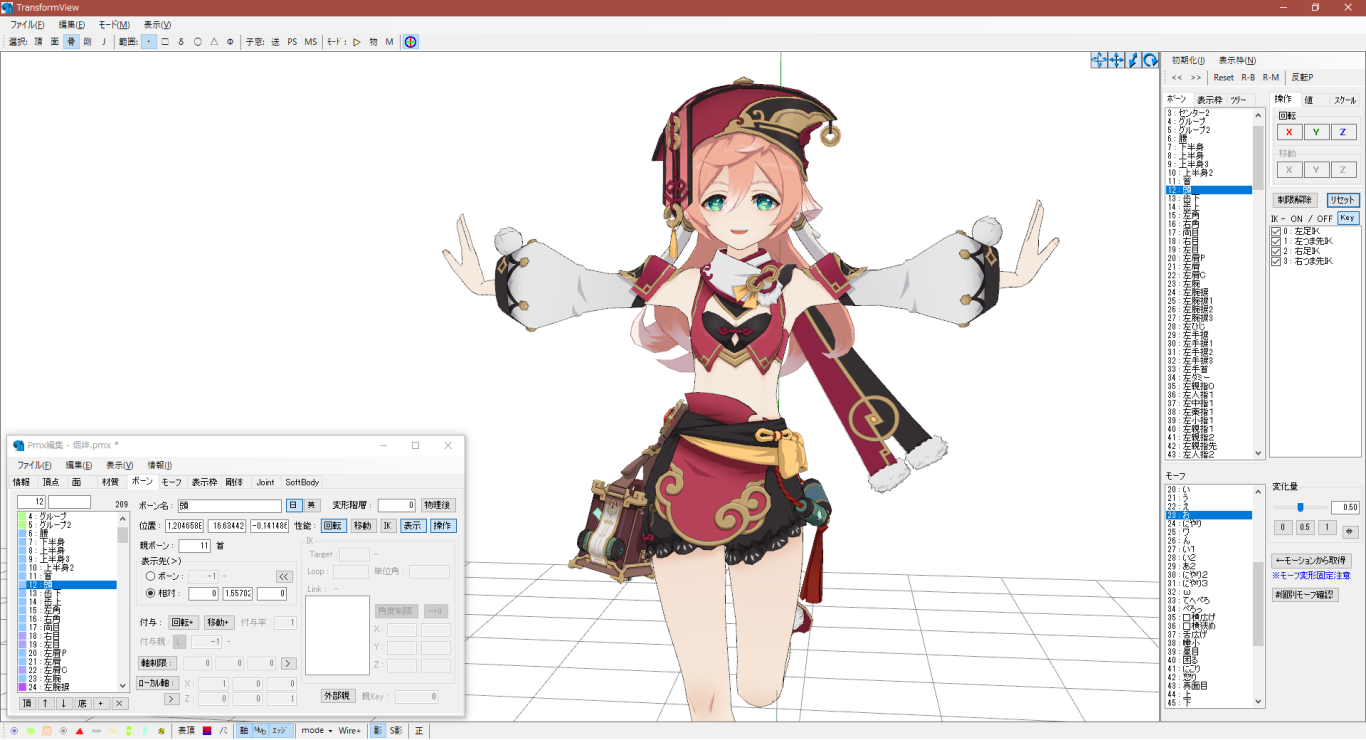Toggle the S影 self-shadow button
The image size is (1366, 740).
coord(395,731)
